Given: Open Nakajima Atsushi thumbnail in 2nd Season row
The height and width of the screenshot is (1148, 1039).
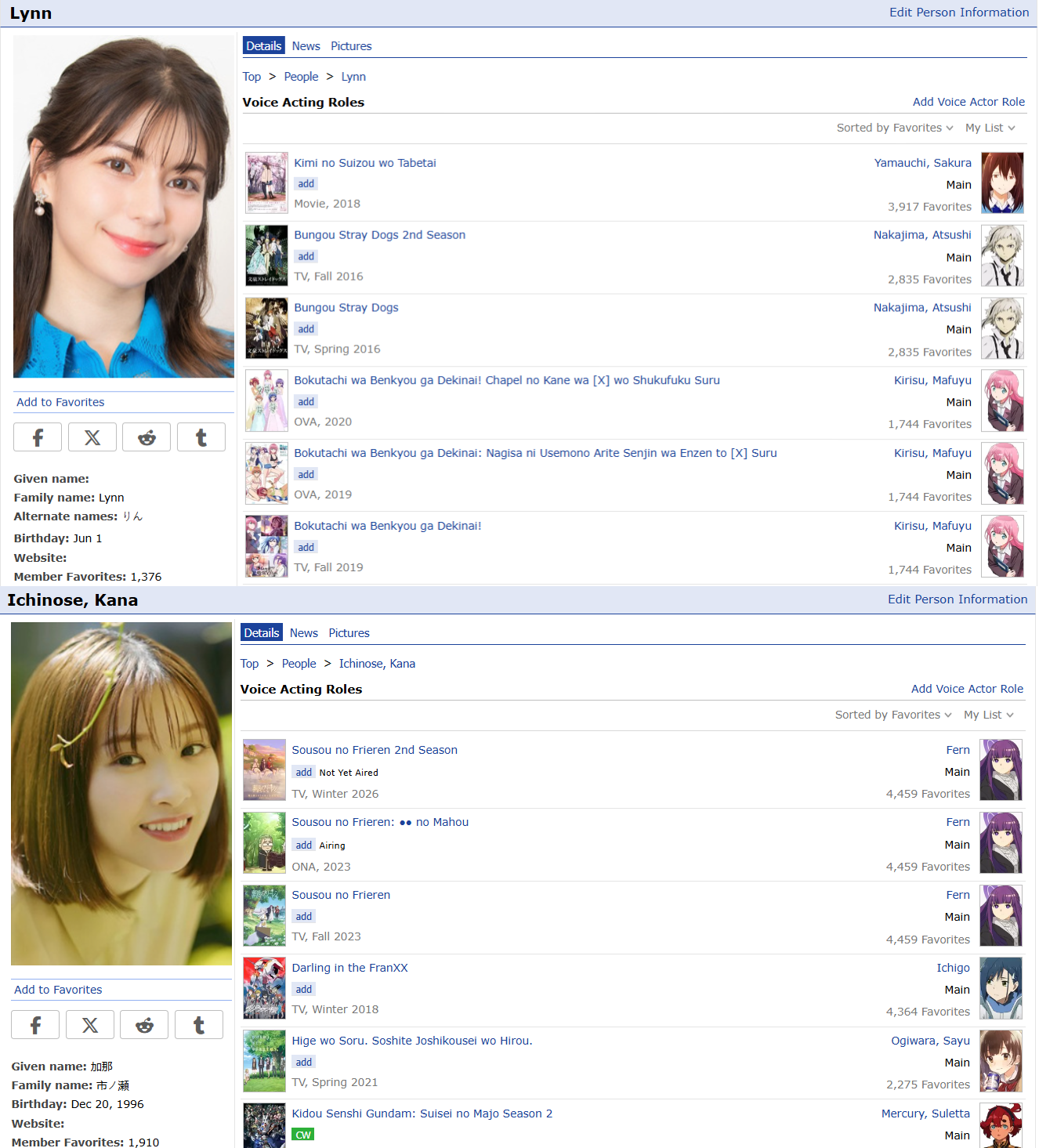Looking at the screenshot, I should [1003, 256].
